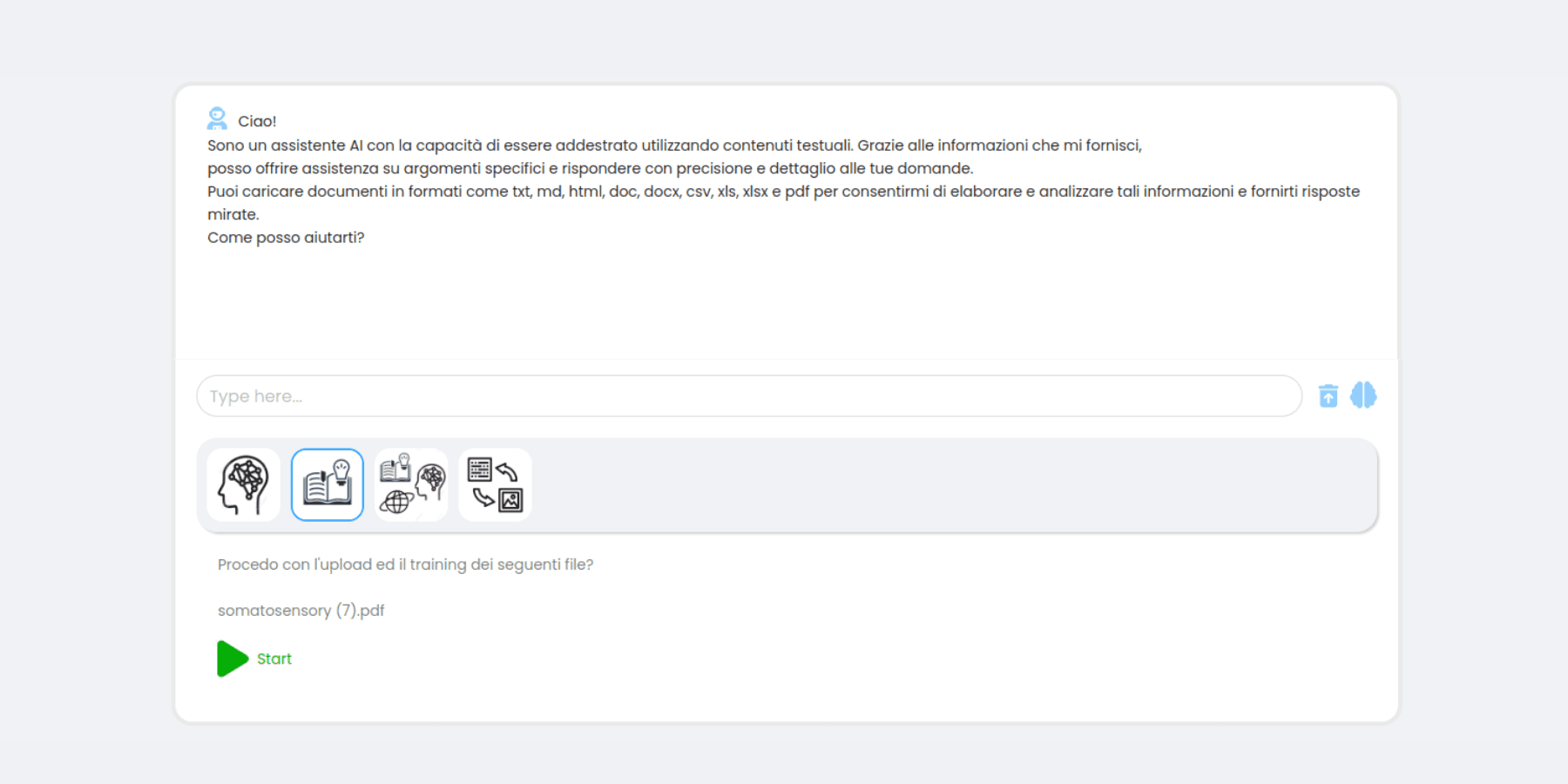Click the line starting 'Puoi caricare documenti'
Image resolution: width=1568 pixels, height=784 pixels.
tap(783, 192)
